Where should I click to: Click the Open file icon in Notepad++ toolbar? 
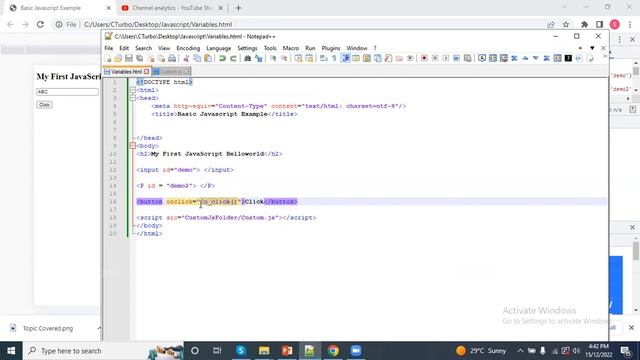point(118,58)
